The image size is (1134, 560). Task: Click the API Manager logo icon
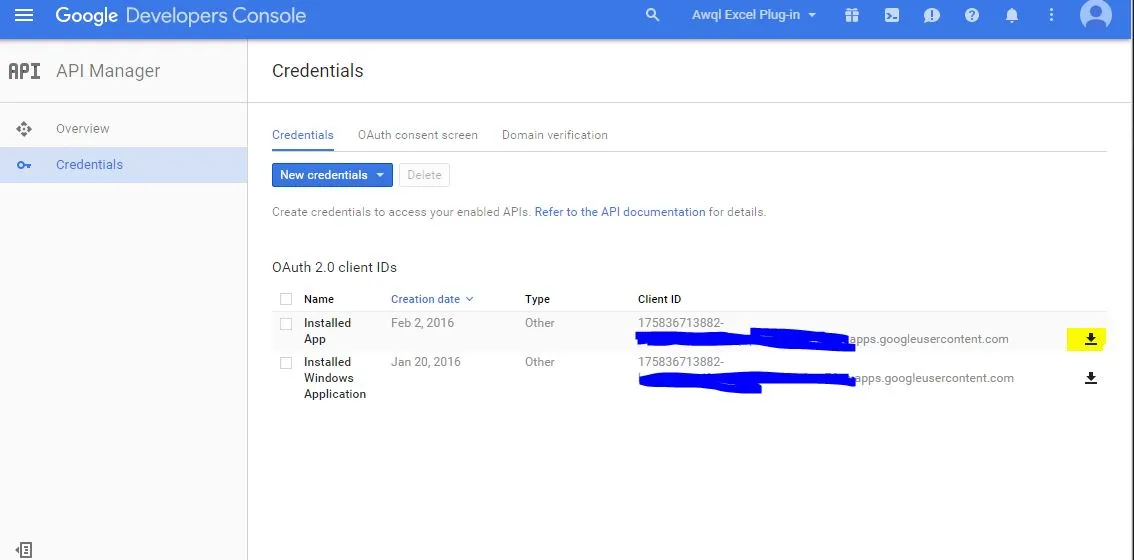tap(24, 71)
